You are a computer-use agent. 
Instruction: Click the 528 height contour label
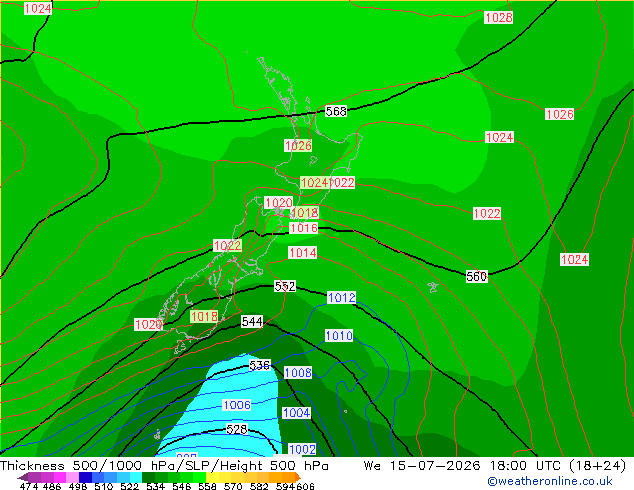click(x=237, y=429)
